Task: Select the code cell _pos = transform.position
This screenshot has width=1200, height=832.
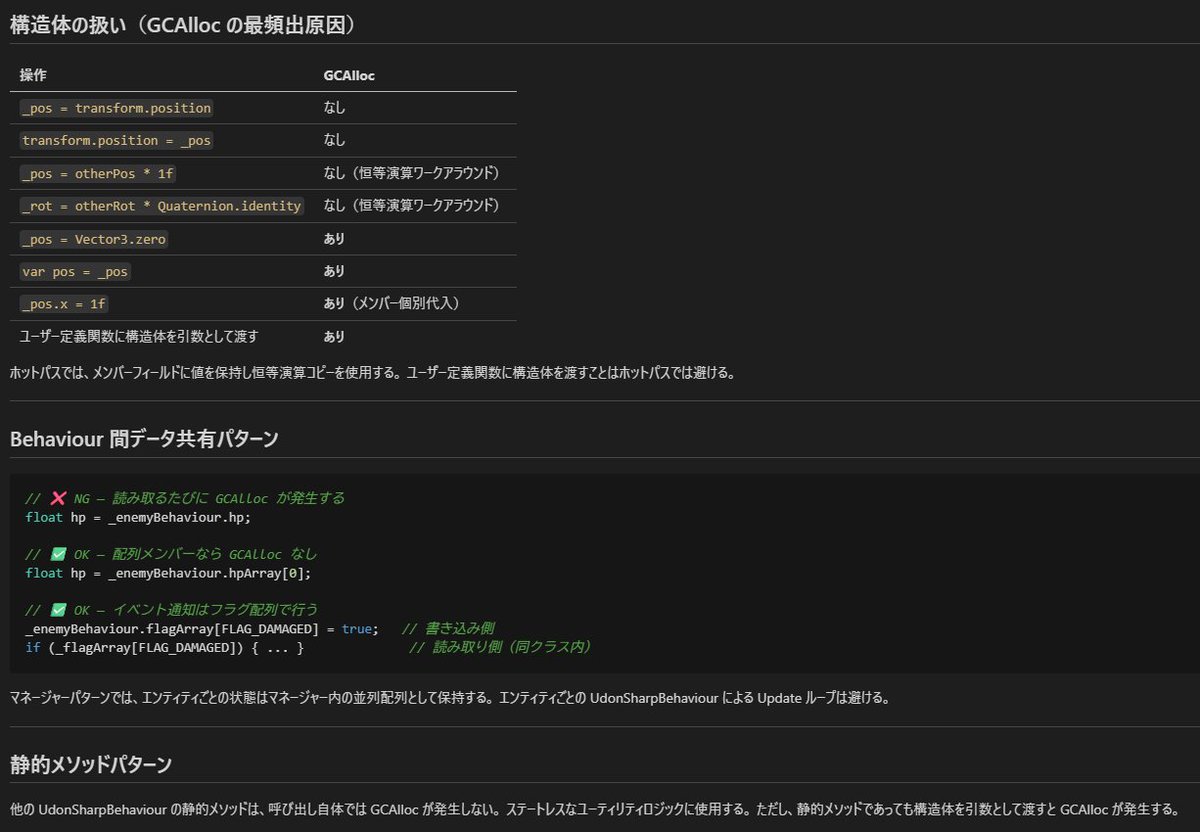Action: (117, 108)
